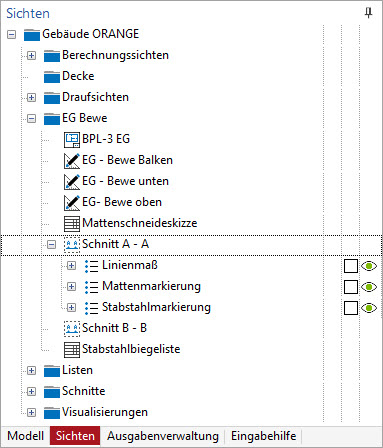Click the Stabstahlbiegeliste list icon
This screenshot has width=383, height=448.
(72, 349)
